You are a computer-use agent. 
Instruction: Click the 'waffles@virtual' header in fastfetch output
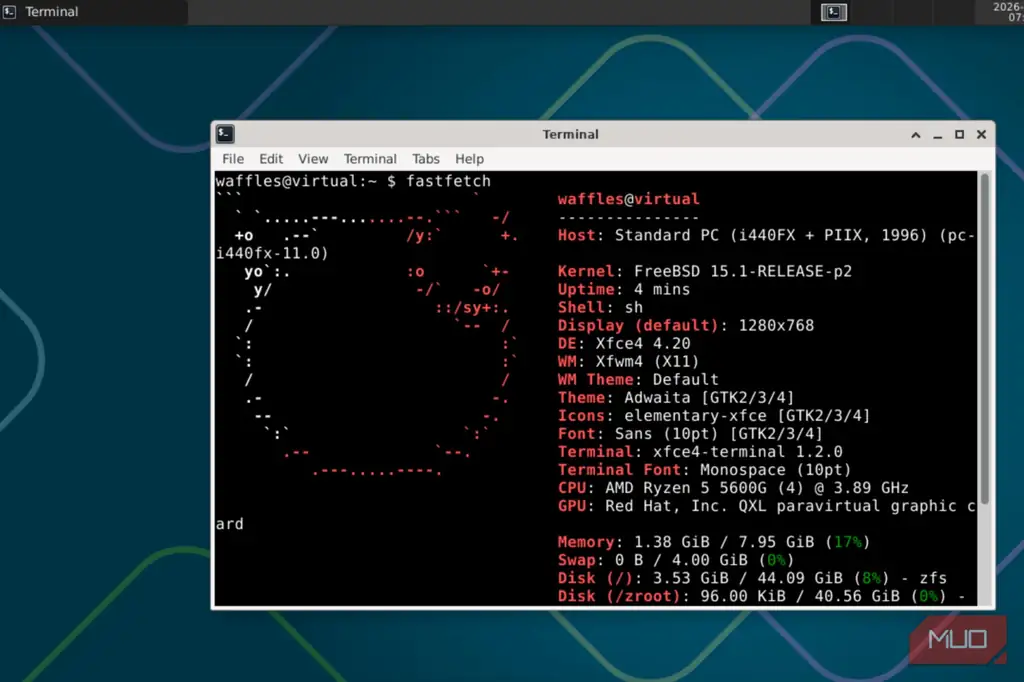tap(628, 199)
